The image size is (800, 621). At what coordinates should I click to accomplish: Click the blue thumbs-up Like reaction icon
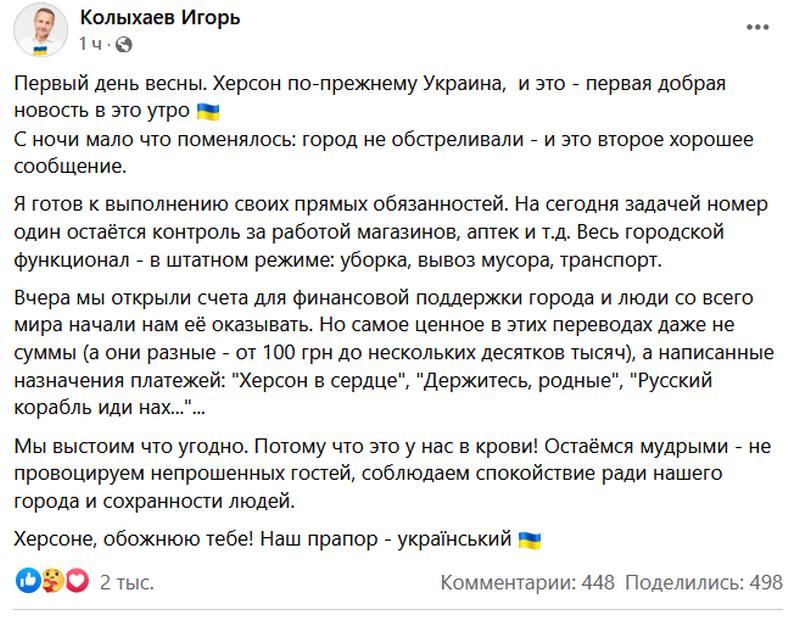tap(28, 581)
